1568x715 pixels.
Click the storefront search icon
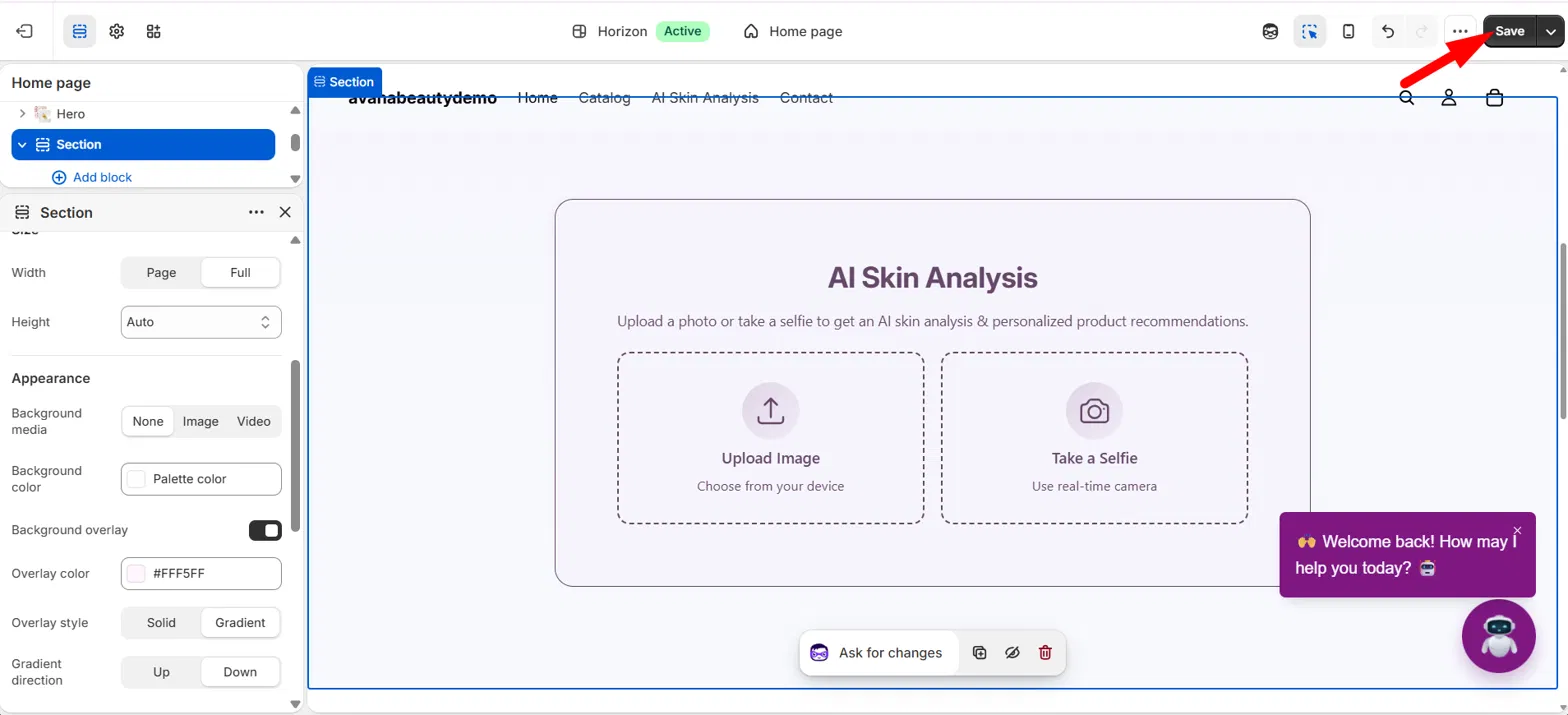pyautogui.click(x=1406, y=98)
